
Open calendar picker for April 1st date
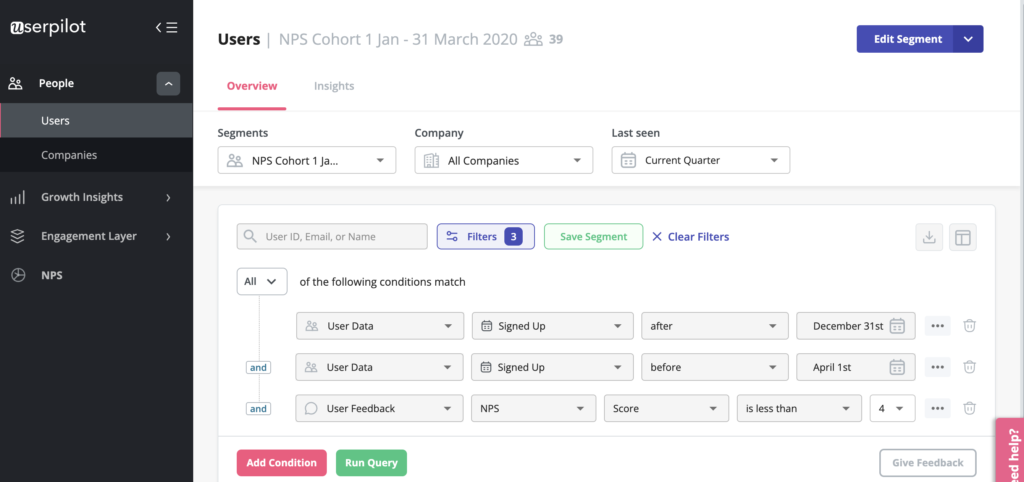(x=897, y=367)
